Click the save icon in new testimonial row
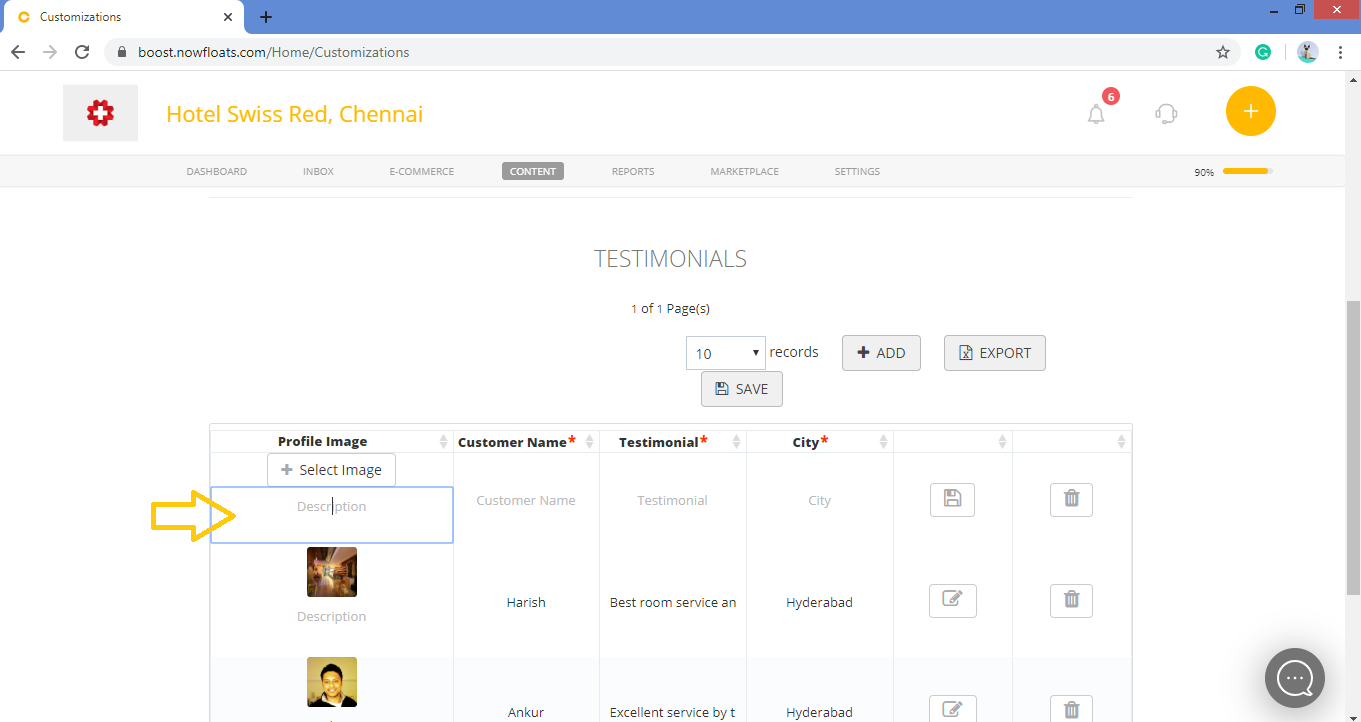This screenshot has height=722, width=1361. click(952, 499)
